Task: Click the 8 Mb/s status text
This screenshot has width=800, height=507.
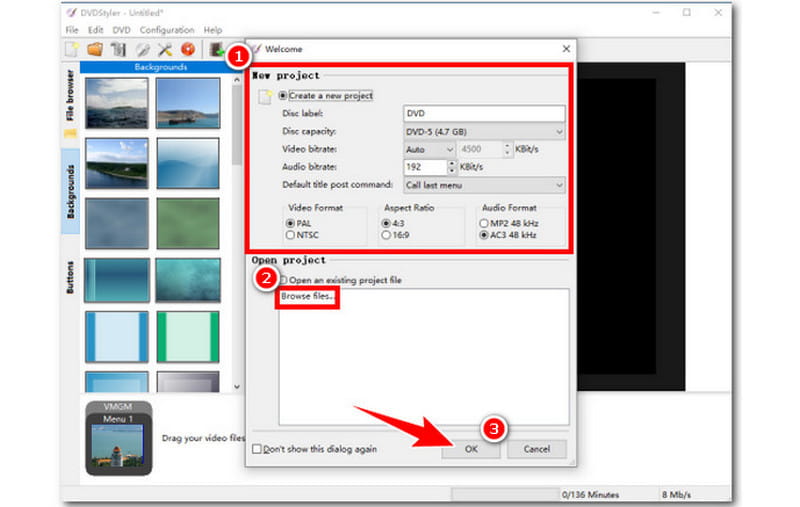Action: 676,494
